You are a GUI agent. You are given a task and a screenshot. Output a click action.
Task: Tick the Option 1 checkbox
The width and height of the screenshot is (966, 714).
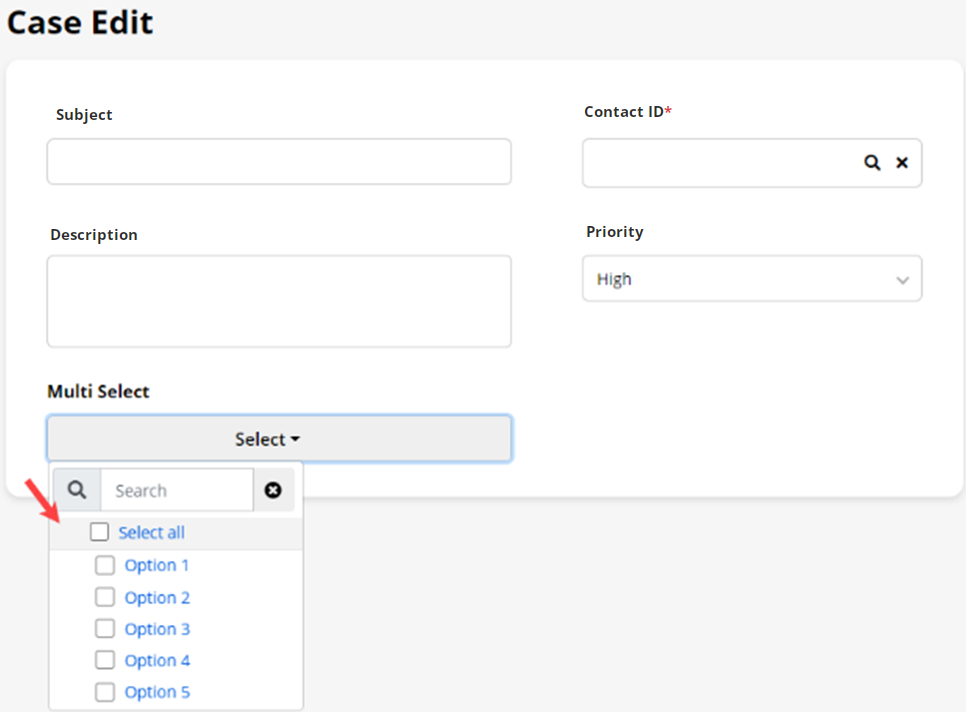(105, 565)
